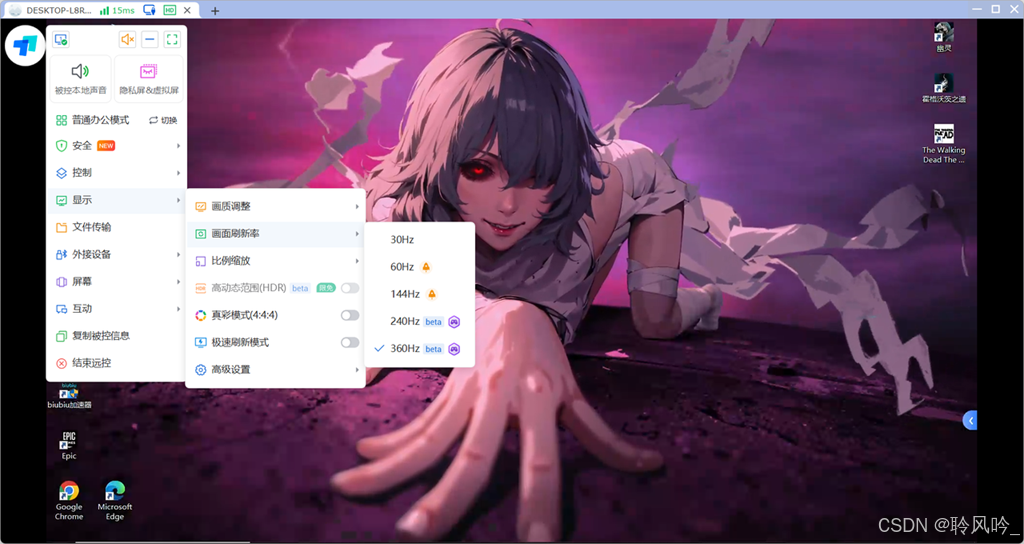Expand the 画质调整 submenu

276,206
